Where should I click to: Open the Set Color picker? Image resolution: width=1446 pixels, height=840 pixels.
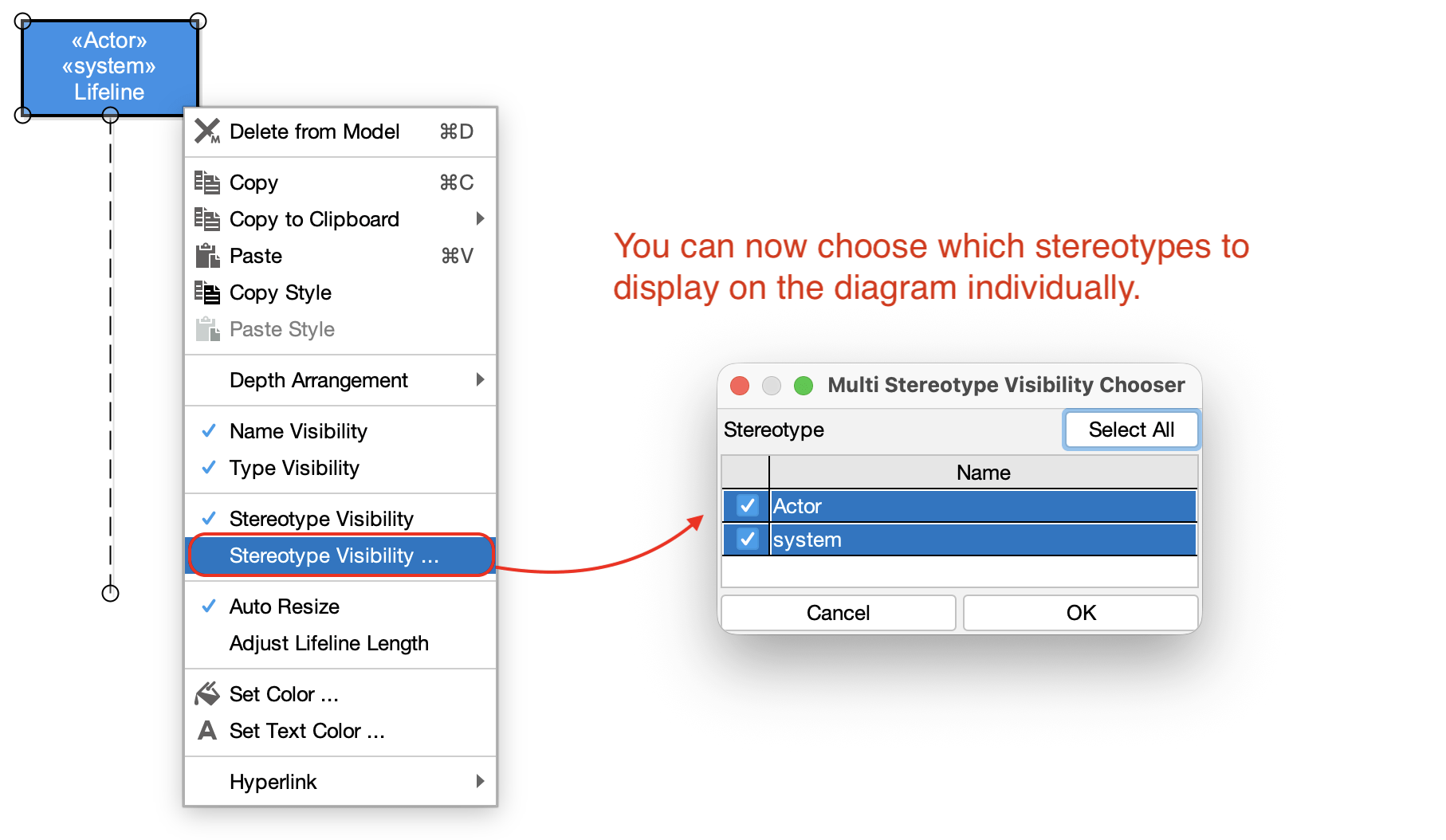click(283, 693)
